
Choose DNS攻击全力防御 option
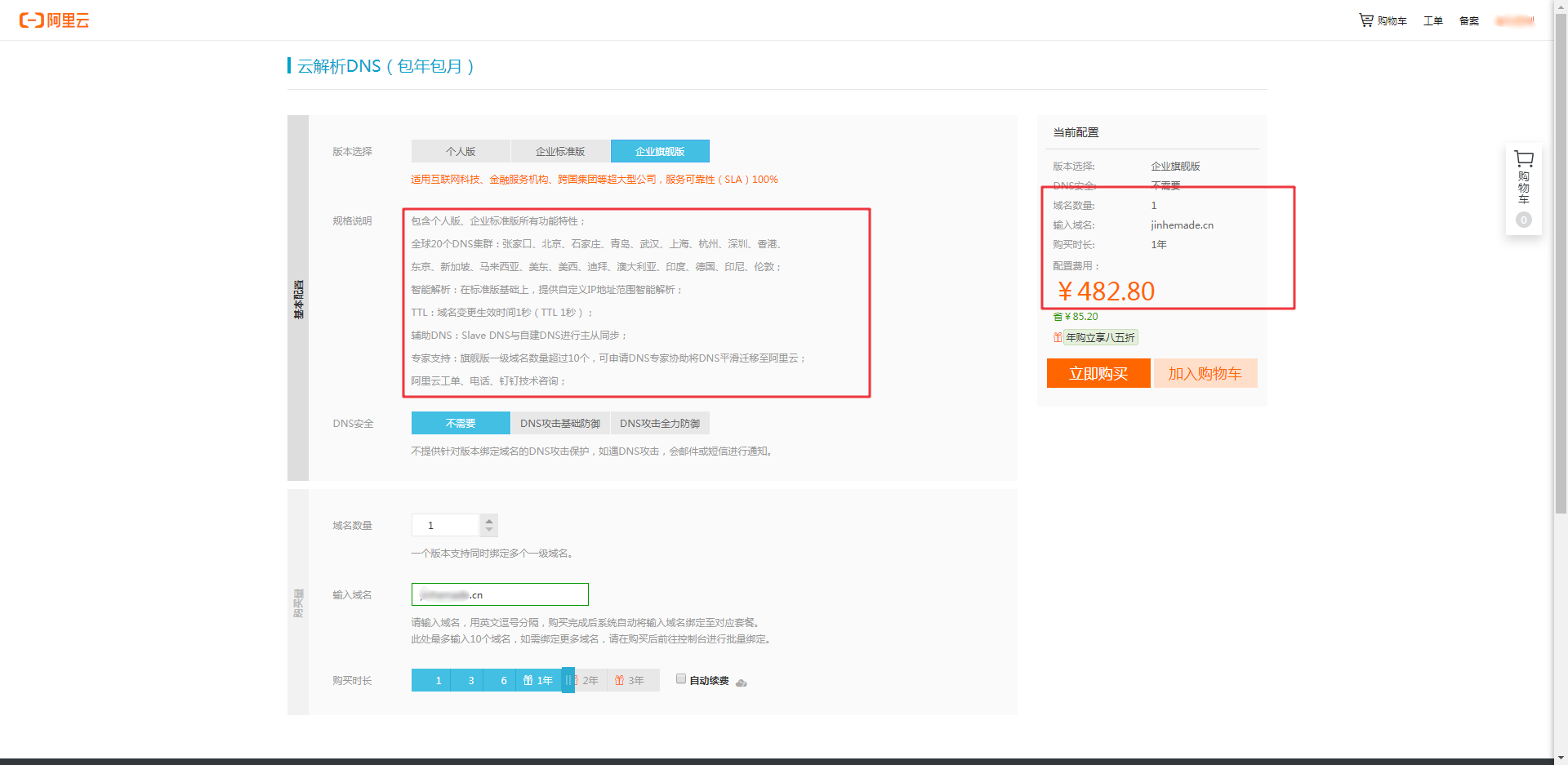click(660, 423)
